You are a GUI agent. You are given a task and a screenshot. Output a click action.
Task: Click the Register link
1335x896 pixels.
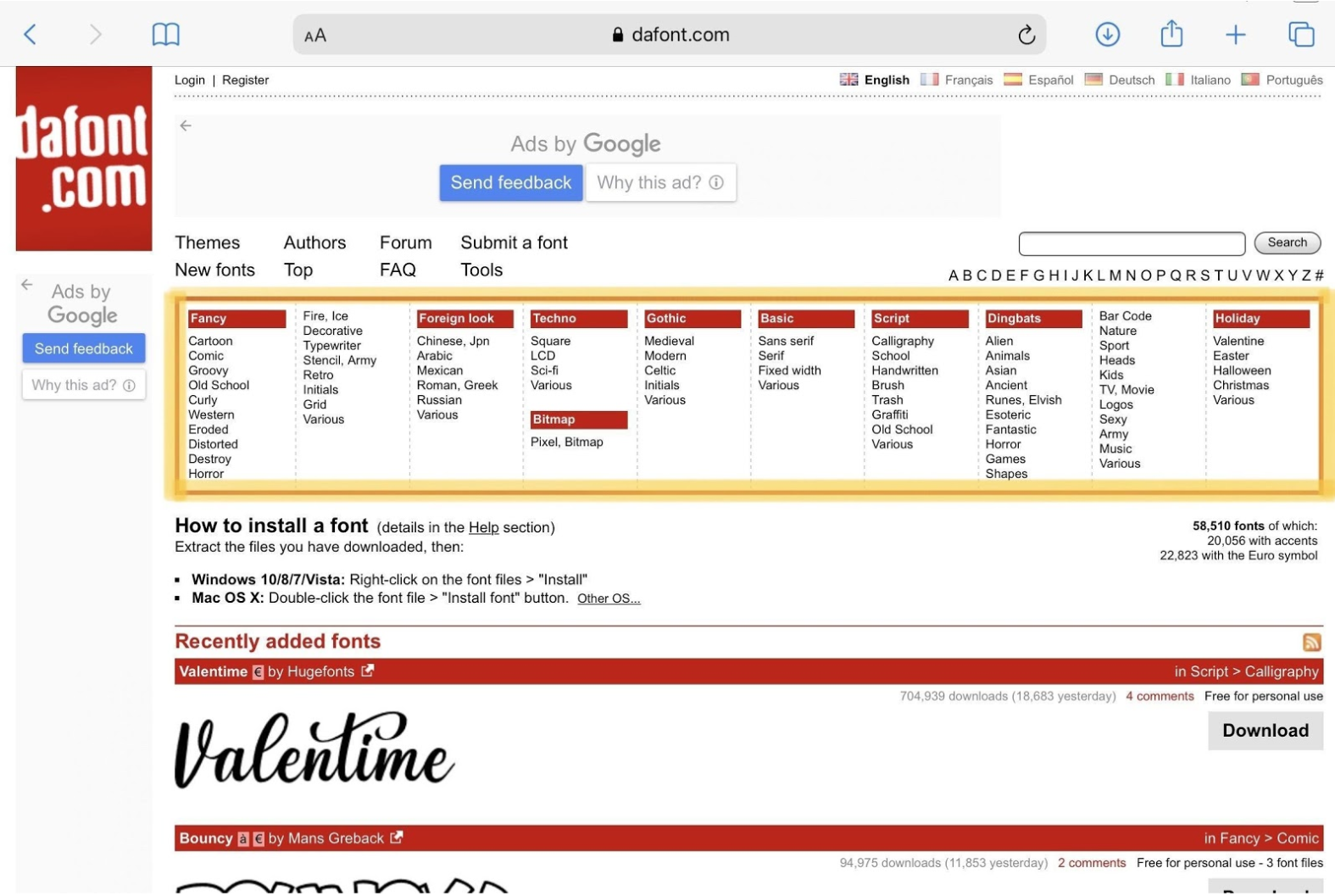click(x=245, y=80)
